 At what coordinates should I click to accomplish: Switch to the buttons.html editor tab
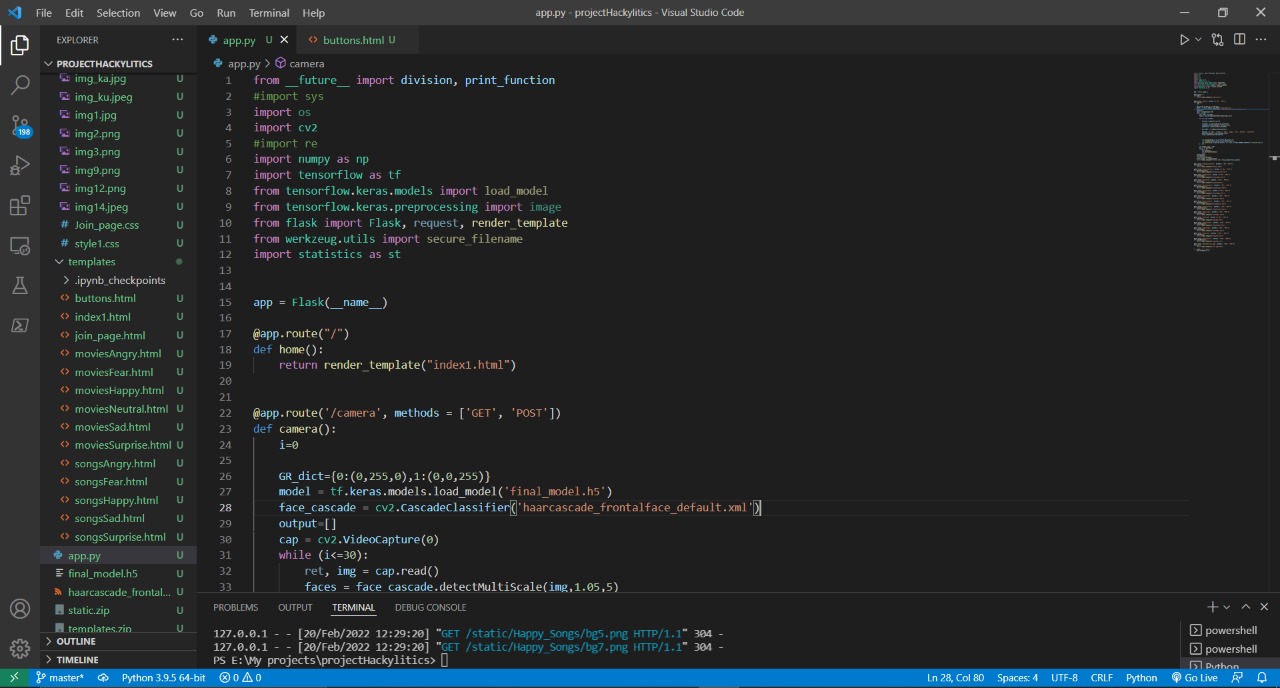pos(353,40)
